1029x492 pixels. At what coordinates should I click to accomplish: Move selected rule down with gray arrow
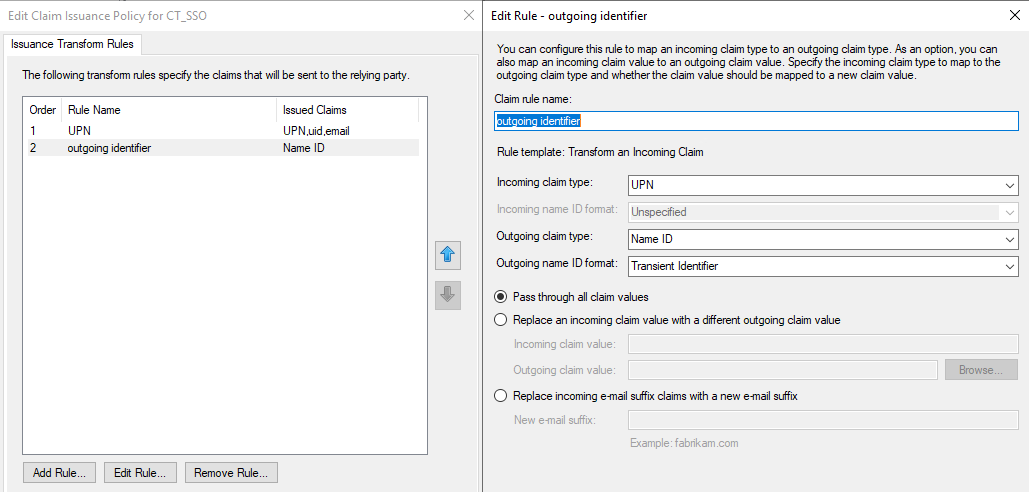448,295
